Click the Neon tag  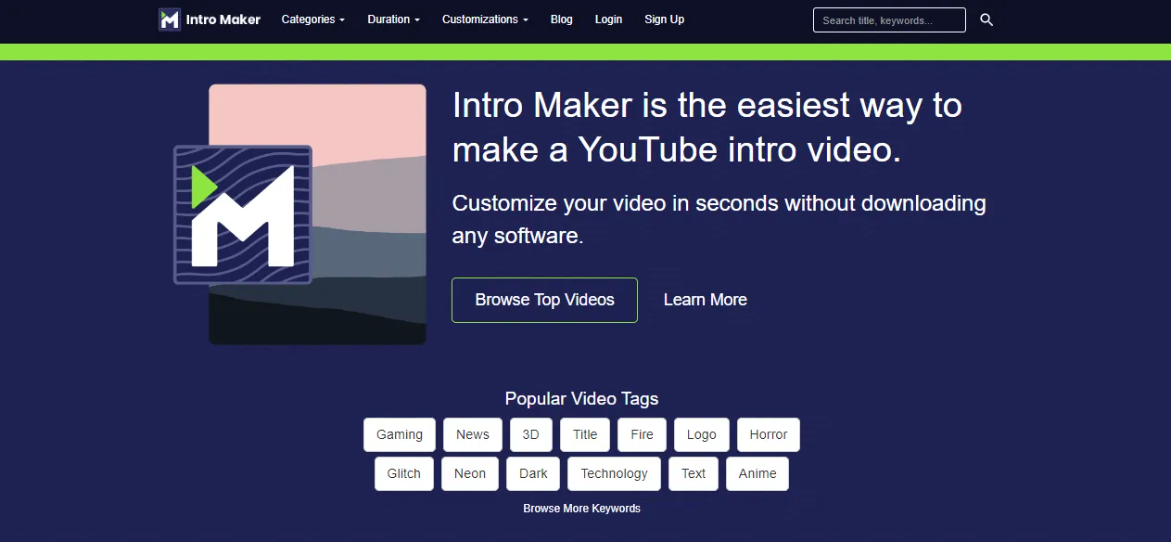point(470,473)
